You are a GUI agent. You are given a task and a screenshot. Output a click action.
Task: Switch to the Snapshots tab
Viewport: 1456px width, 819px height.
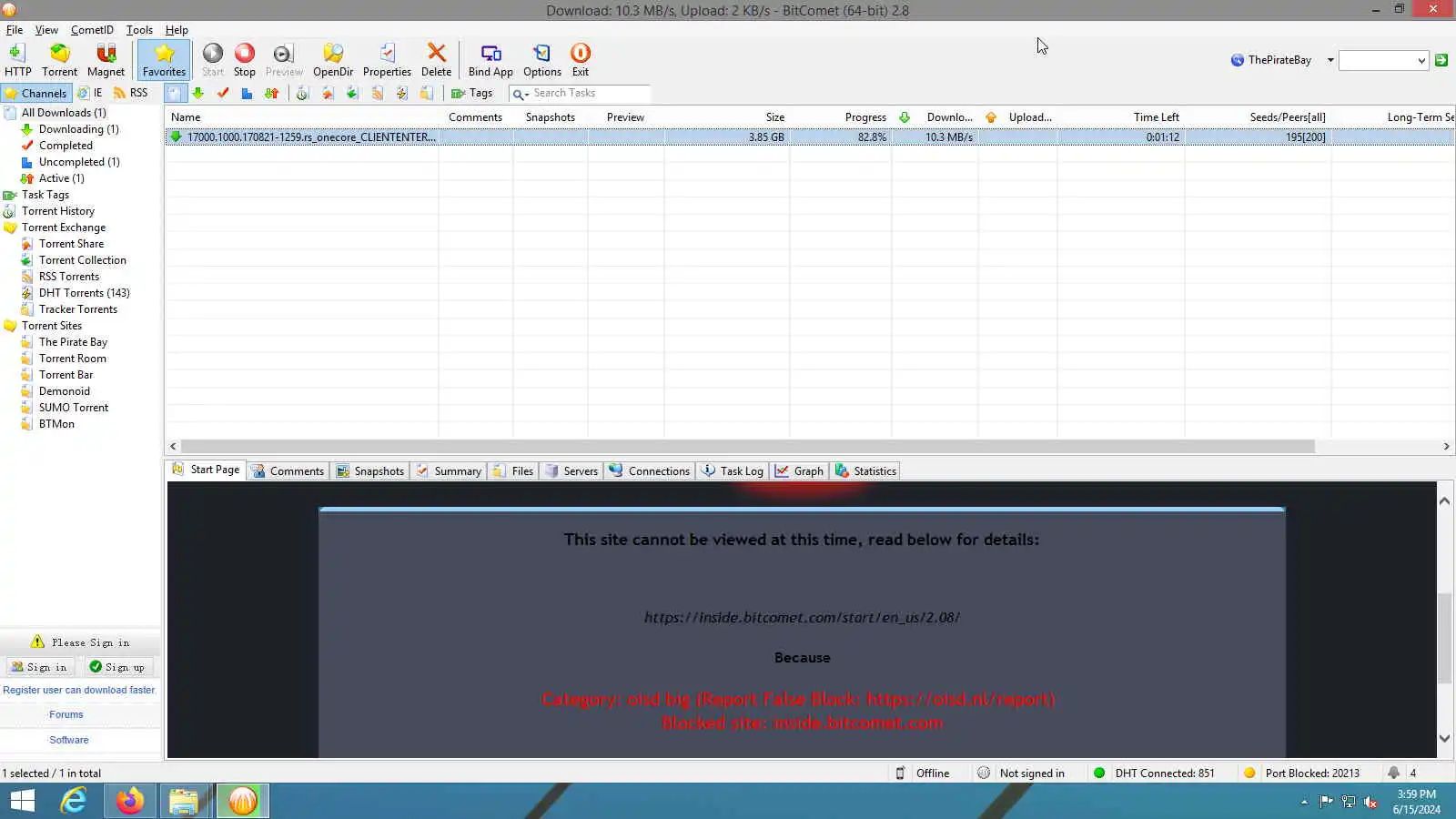[x=369, y=470]
